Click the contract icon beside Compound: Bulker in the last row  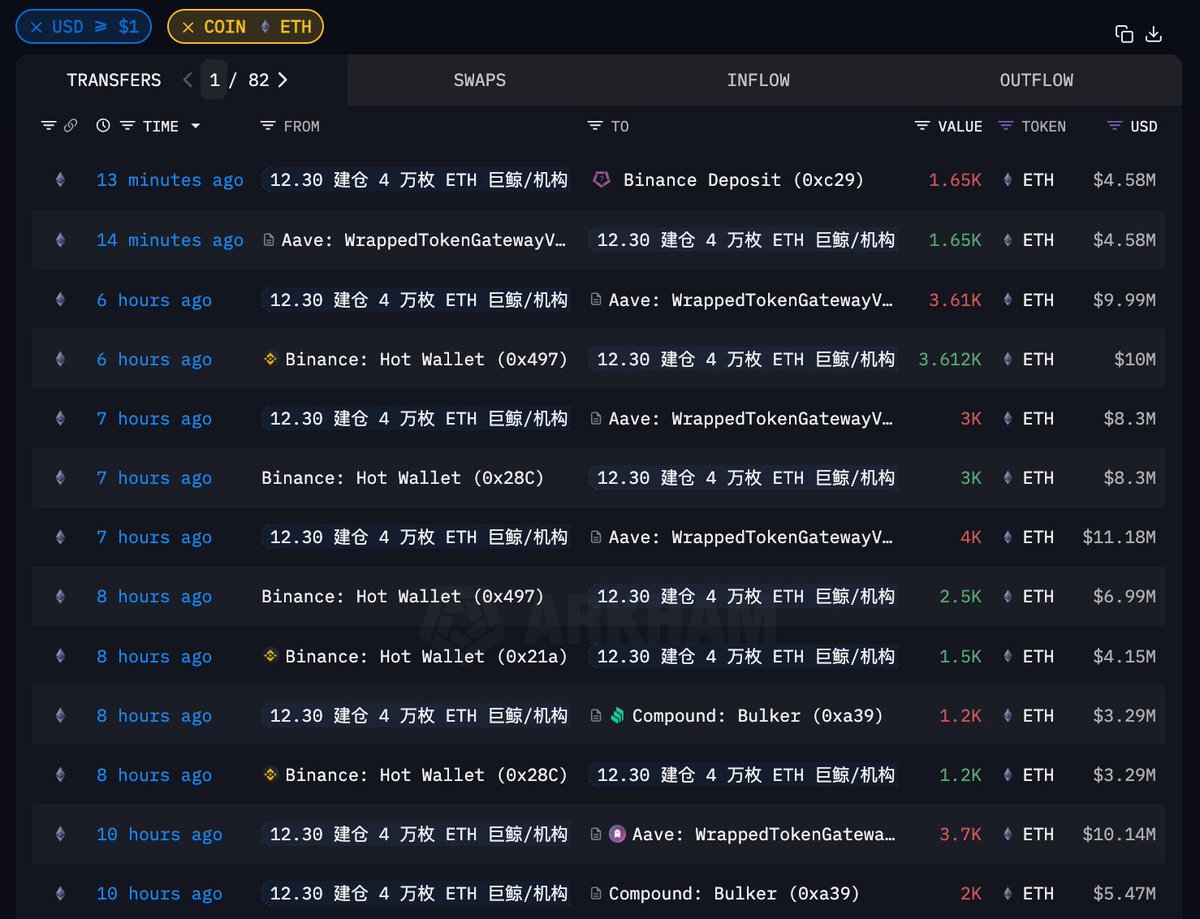pyautogui.click(x=596, y=894)
